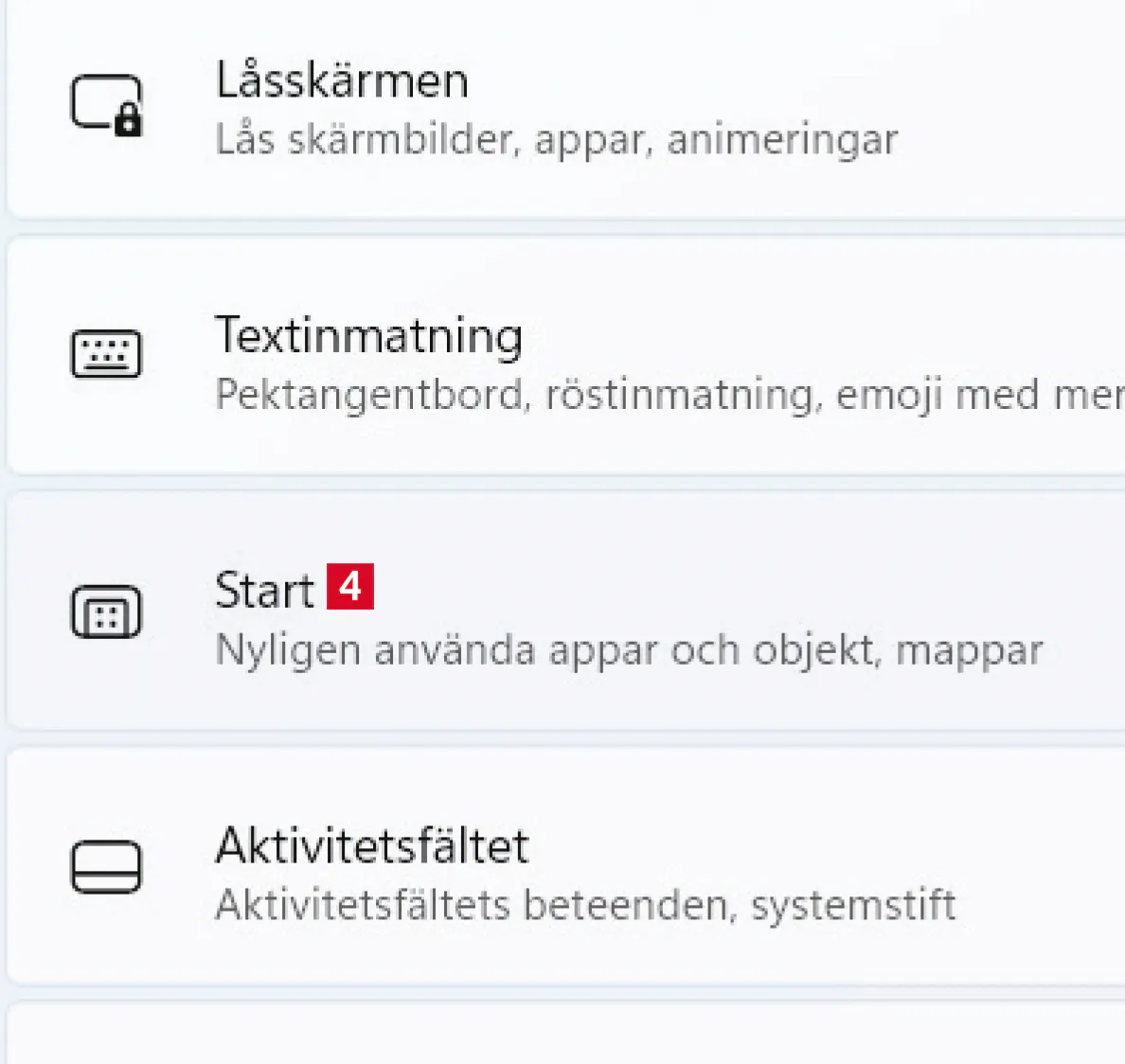Click description 'Aktivitetsfältets beteenden, systemstift'
This screenshot has width=1125, height=1064.
coord(585,905)
